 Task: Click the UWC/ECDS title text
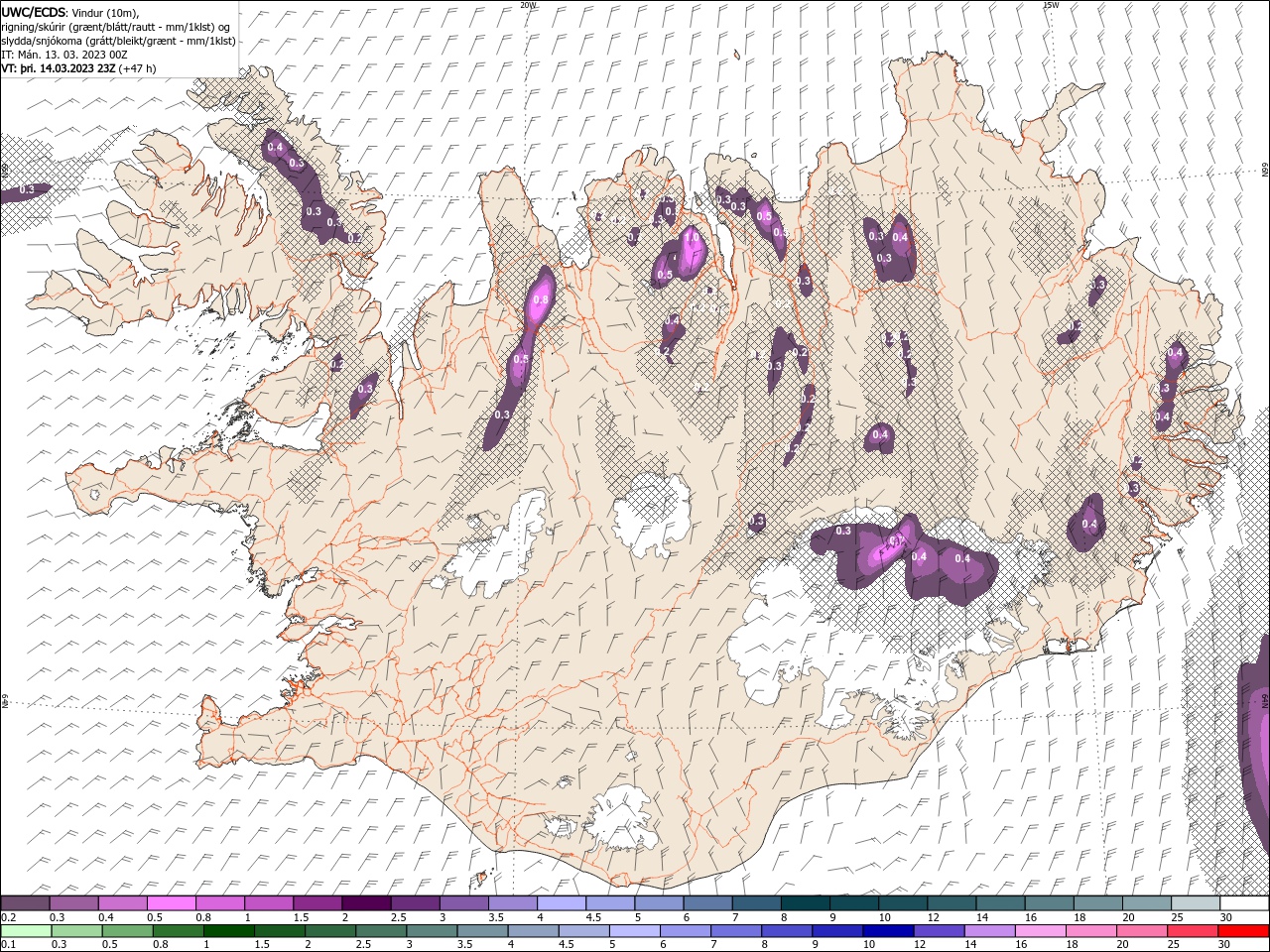click(34, 11)
